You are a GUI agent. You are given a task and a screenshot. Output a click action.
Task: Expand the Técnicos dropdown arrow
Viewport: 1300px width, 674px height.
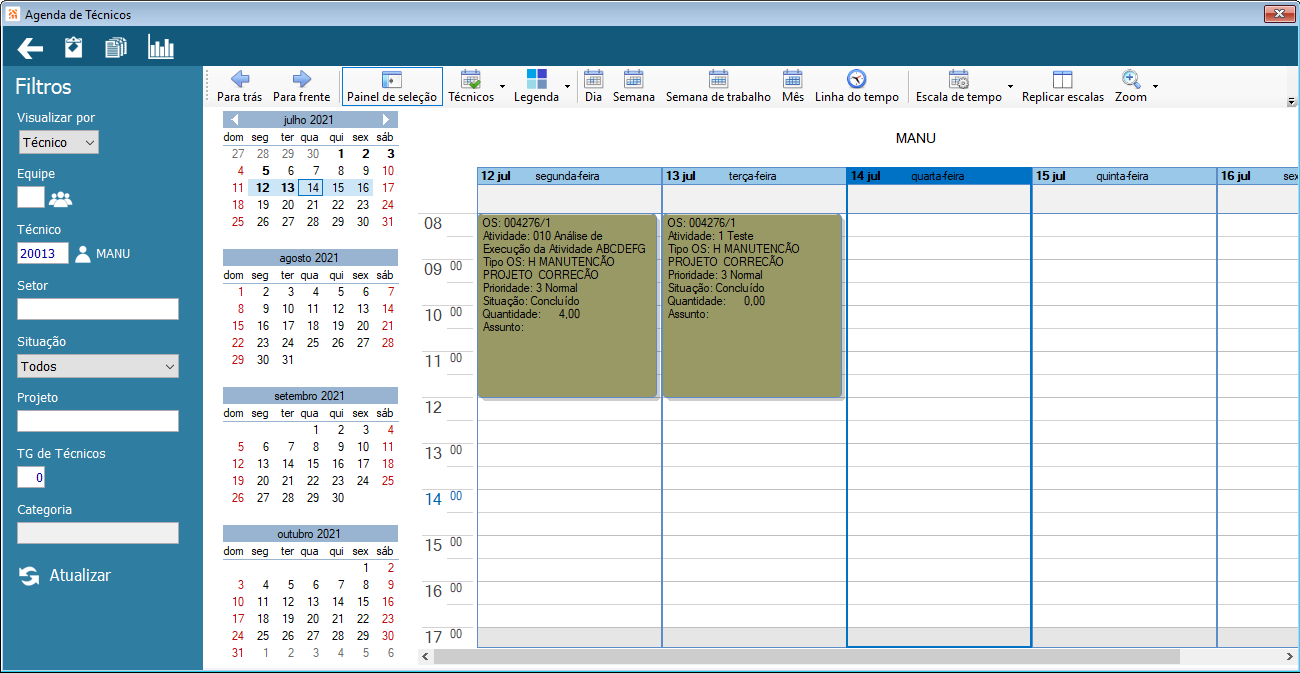(502, 87)
